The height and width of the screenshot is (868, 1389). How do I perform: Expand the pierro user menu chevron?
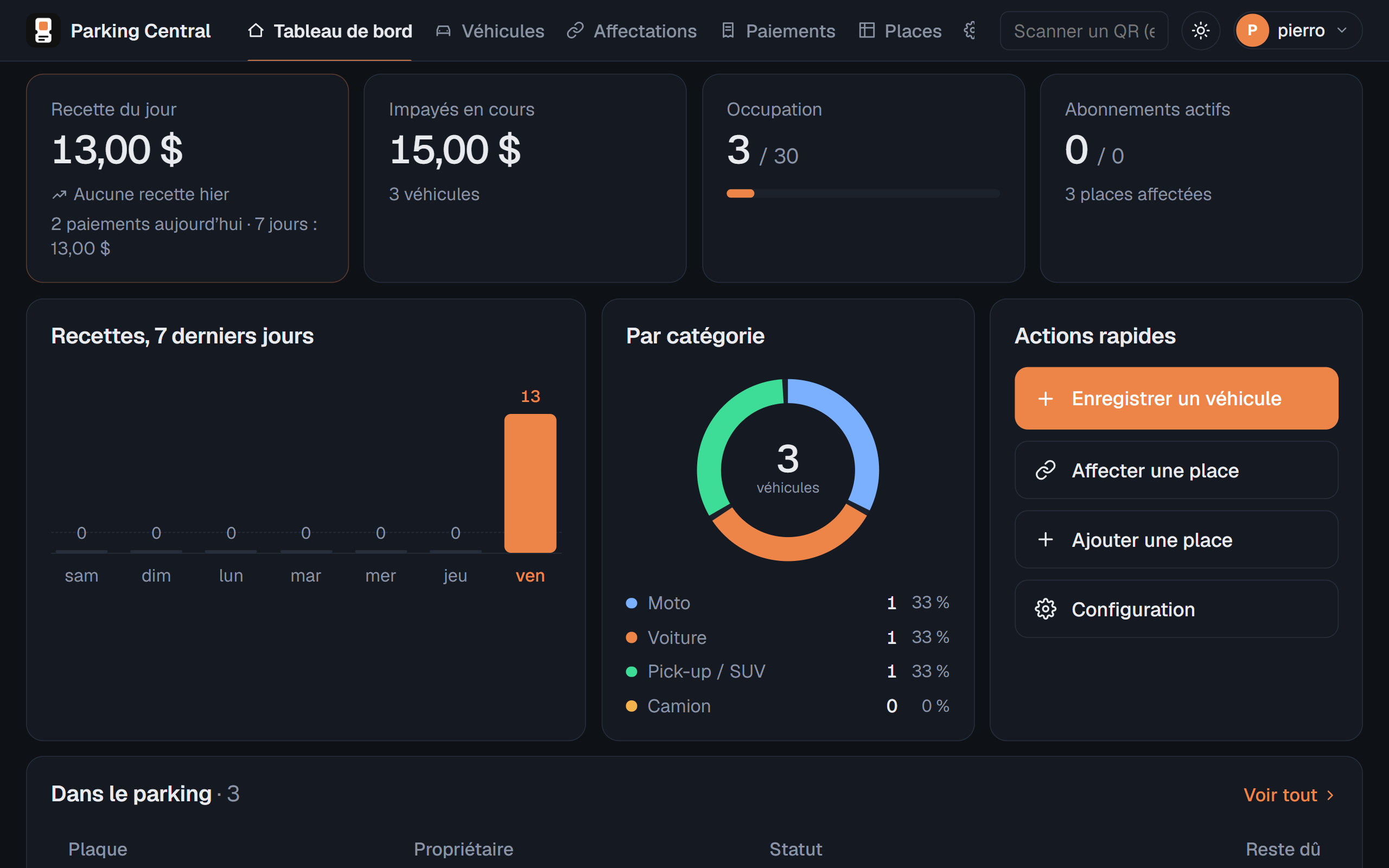(1342, 30)
